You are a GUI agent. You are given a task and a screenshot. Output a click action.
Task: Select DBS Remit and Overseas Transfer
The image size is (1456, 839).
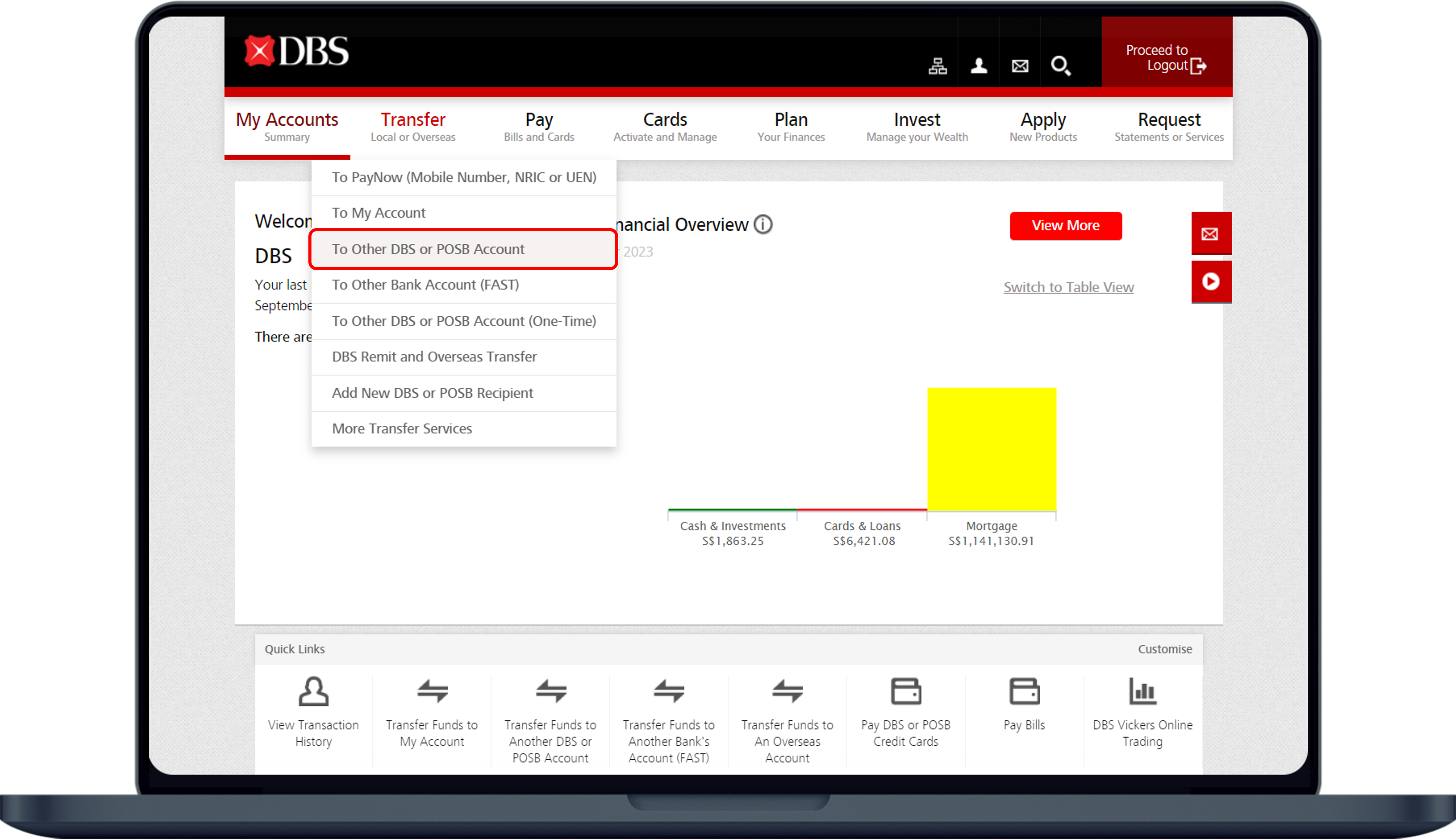(434, 357)
